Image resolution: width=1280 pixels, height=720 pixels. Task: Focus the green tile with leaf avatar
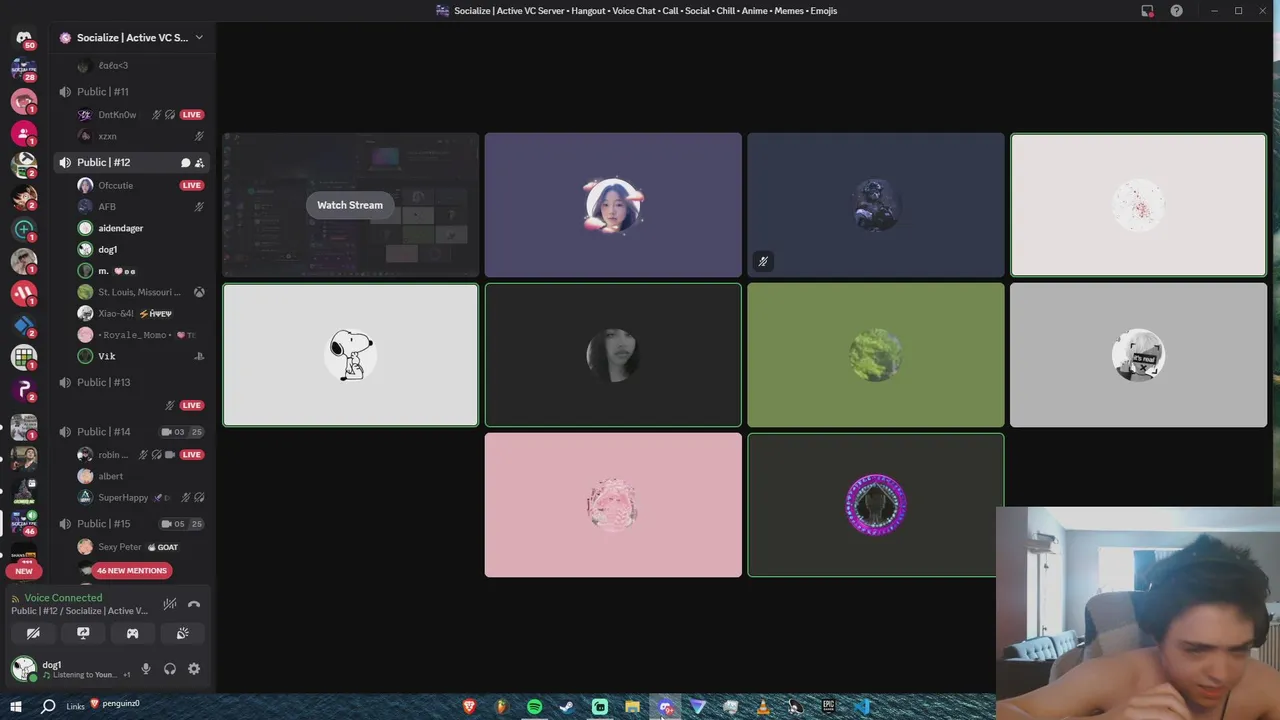pyautogui.click(x=876, y=355)
